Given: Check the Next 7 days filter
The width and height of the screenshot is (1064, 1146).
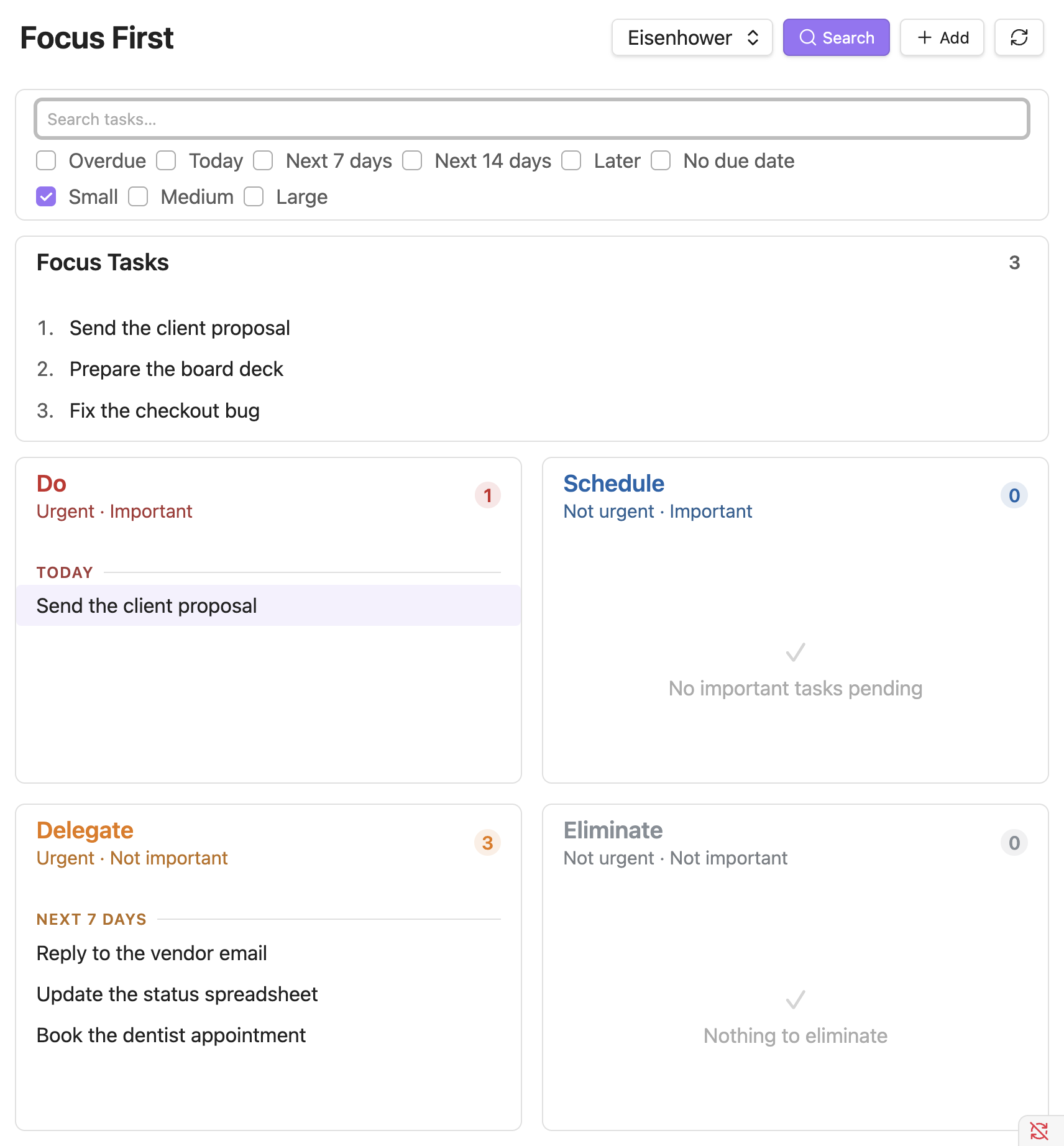Looking at the screenshot, I should [x=263, y=160].
